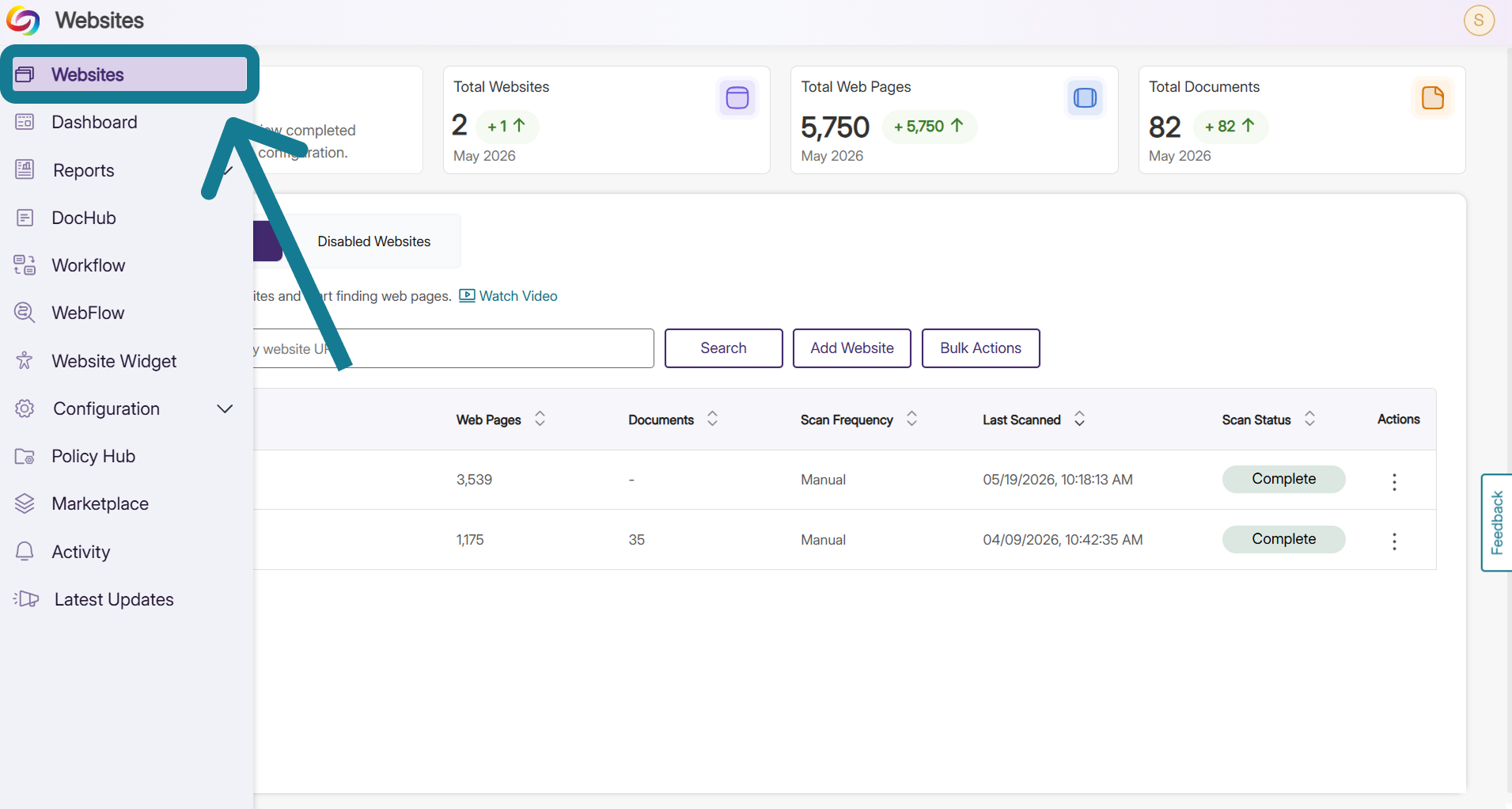Sort by Web Pages column
This screenshot has height=809, width=1512.
pyautogui.click(x=540, y=419)
